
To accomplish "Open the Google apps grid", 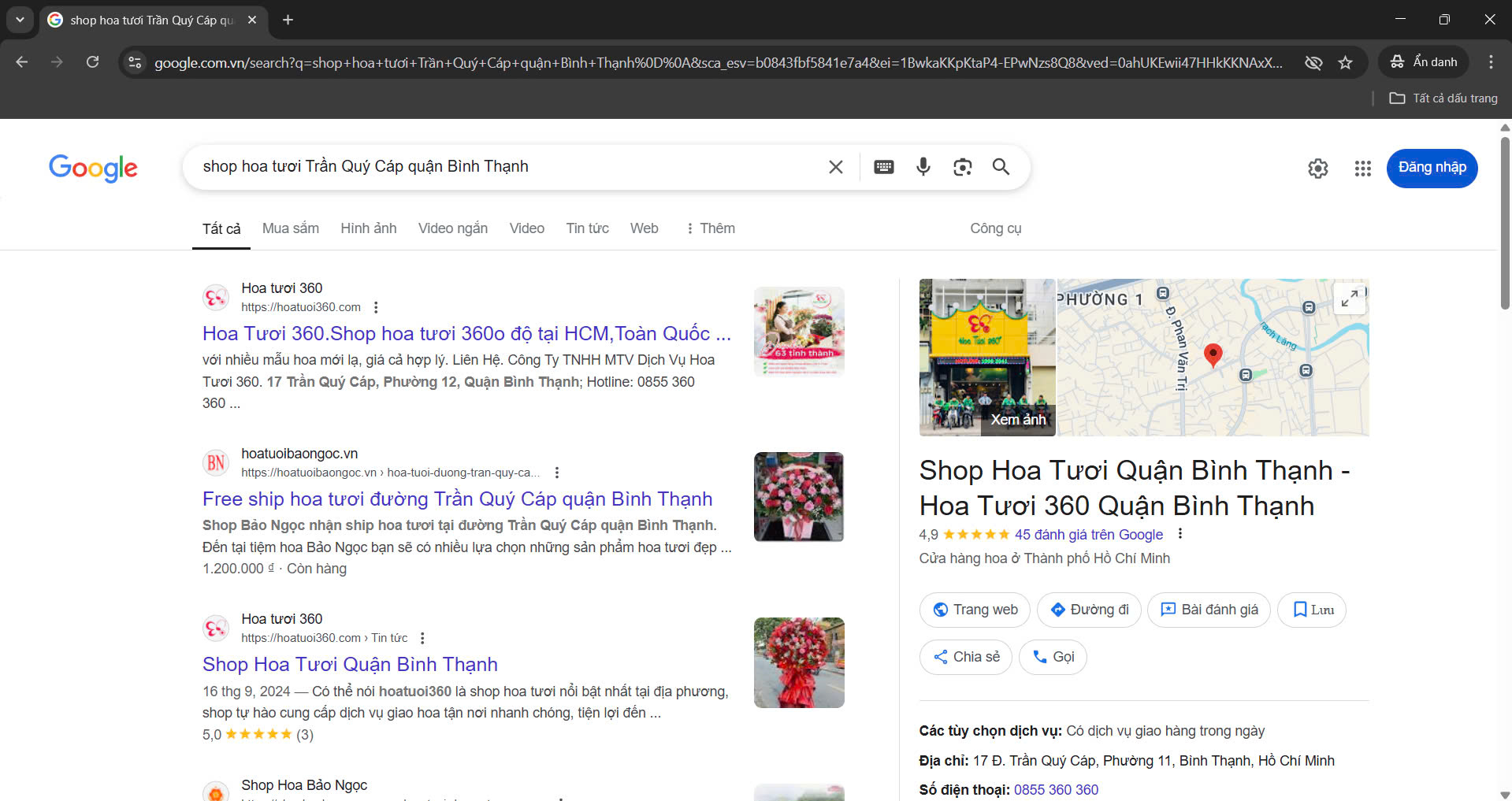I will (x=1363, y=168).
